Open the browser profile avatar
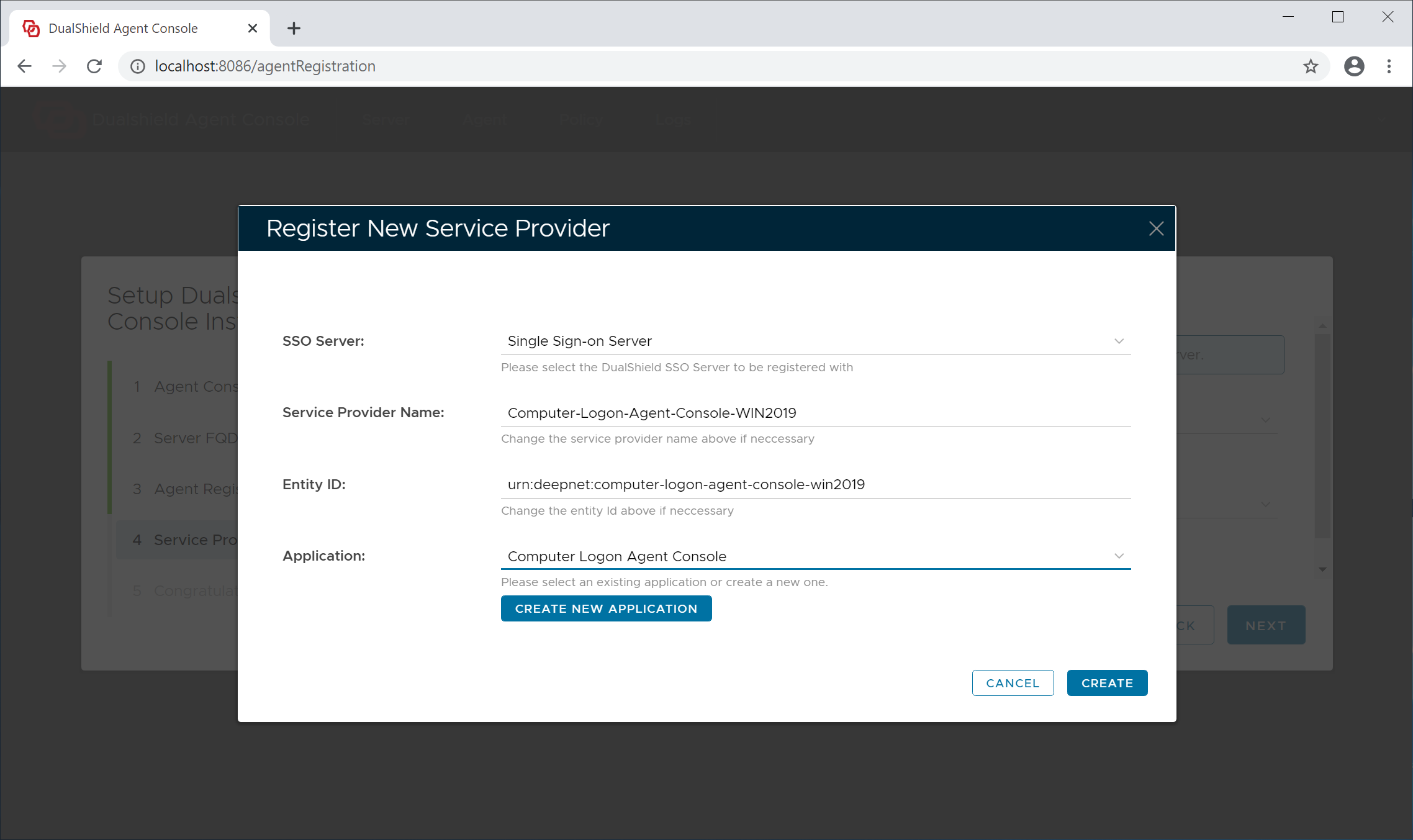The width and height of the screenshot is (1413, 840). (x=1353, y=66)
